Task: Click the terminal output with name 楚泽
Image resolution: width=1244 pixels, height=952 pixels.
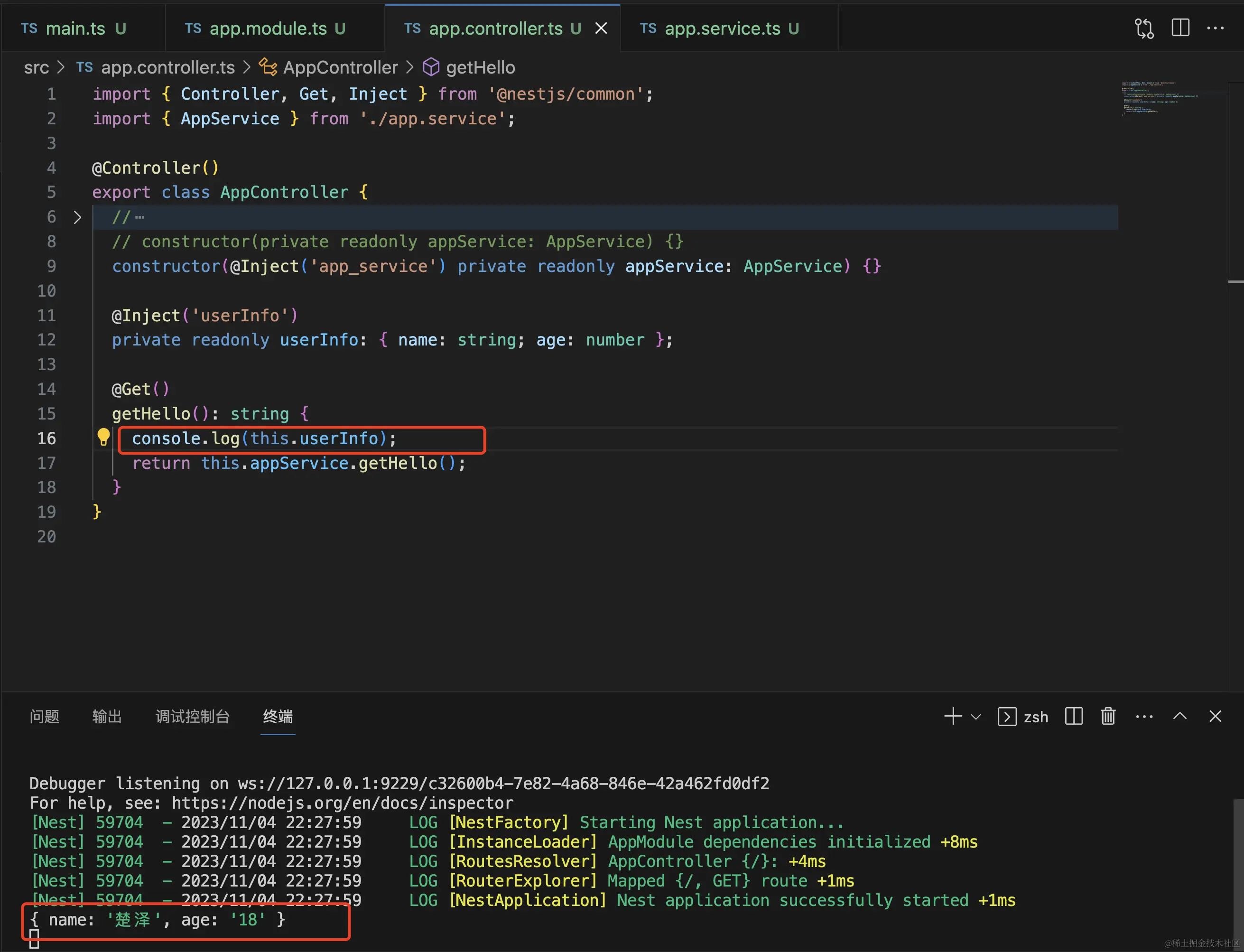Action: 158,919
